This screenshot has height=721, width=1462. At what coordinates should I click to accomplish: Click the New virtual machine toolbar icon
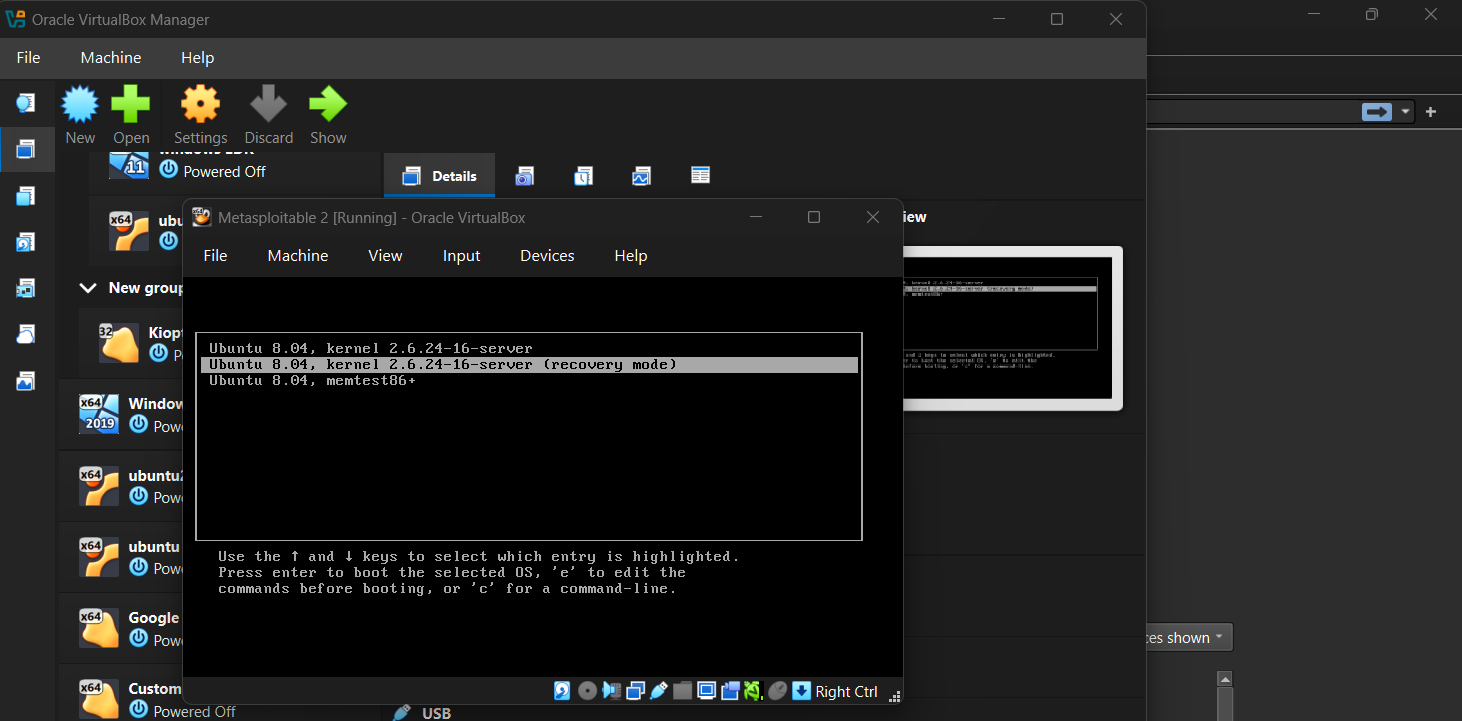point(80,105)
